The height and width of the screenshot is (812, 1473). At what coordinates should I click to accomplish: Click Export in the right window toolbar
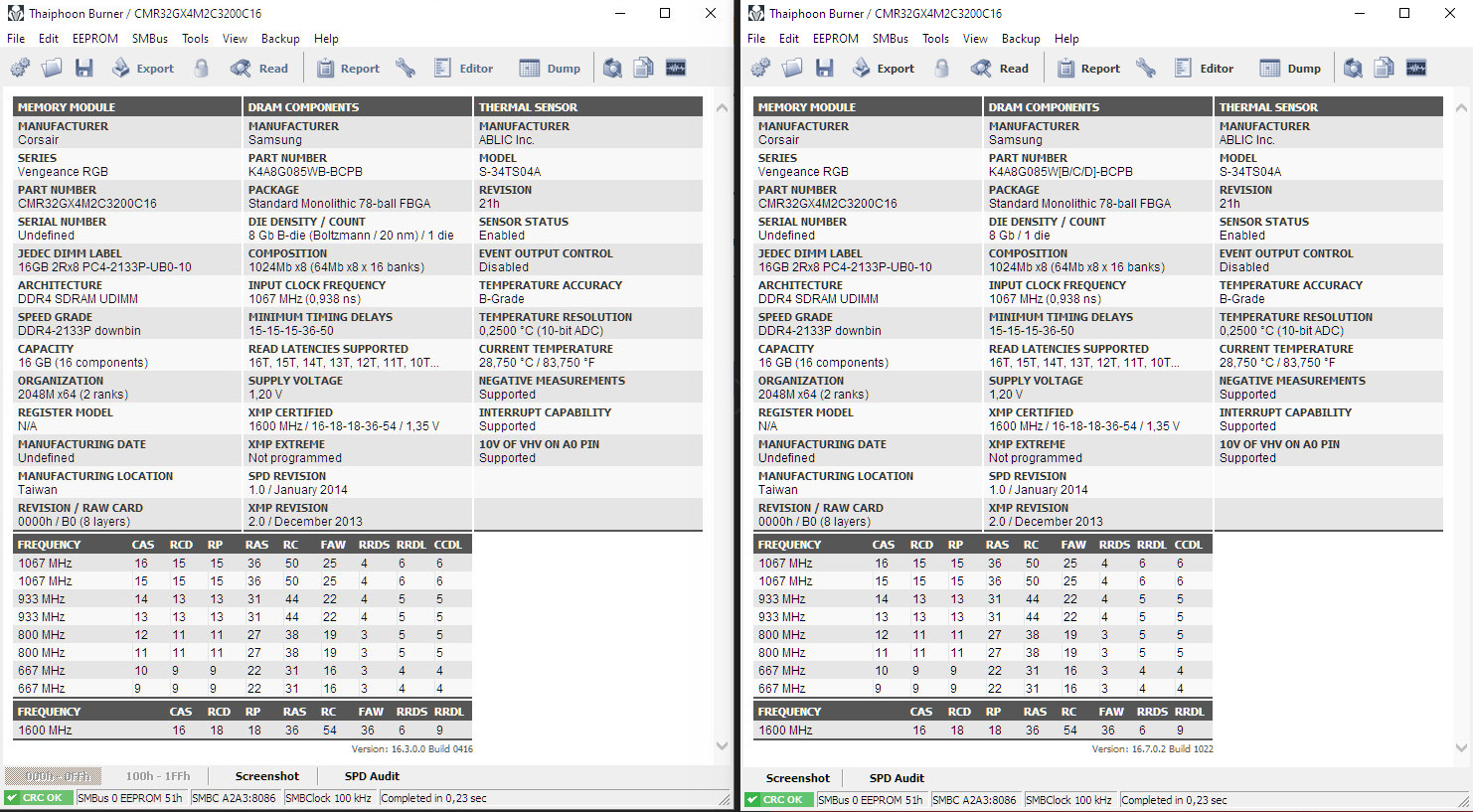point(883,69)
